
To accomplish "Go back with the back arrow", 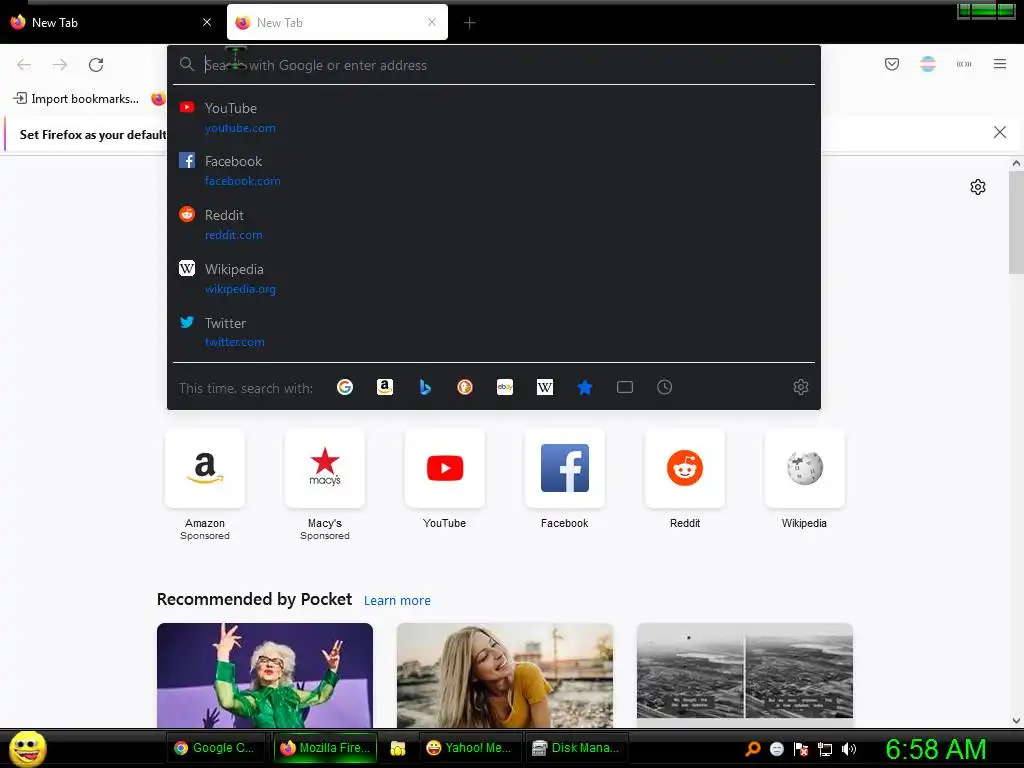I will point(24,65).
